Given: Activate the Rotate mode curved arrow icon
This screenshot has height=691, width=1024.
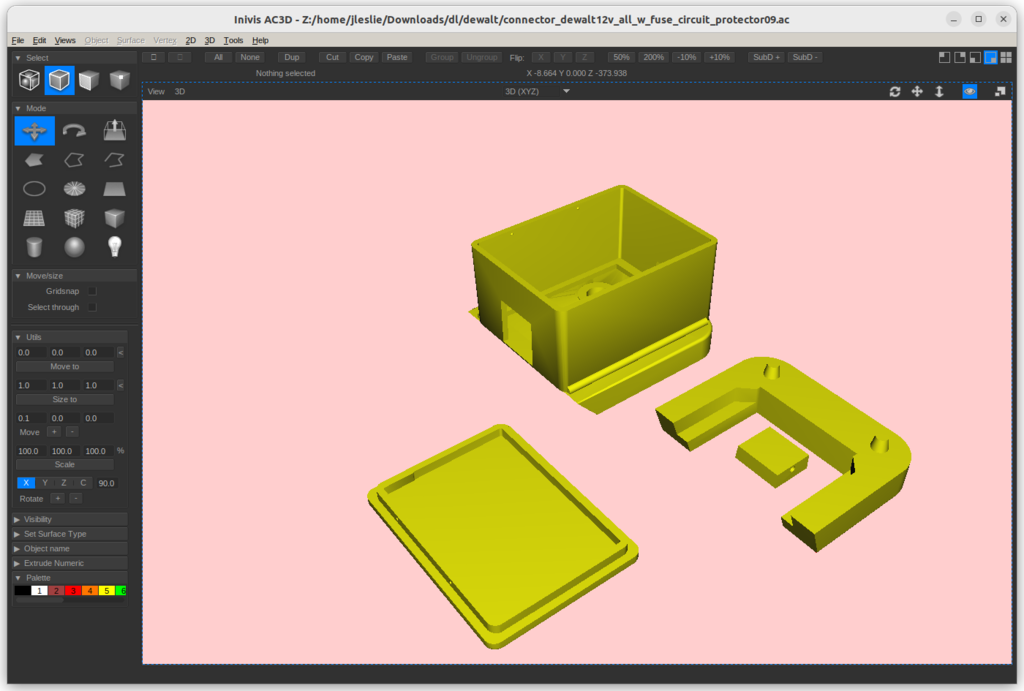Looking at the screenshot, I should [74, 131].
